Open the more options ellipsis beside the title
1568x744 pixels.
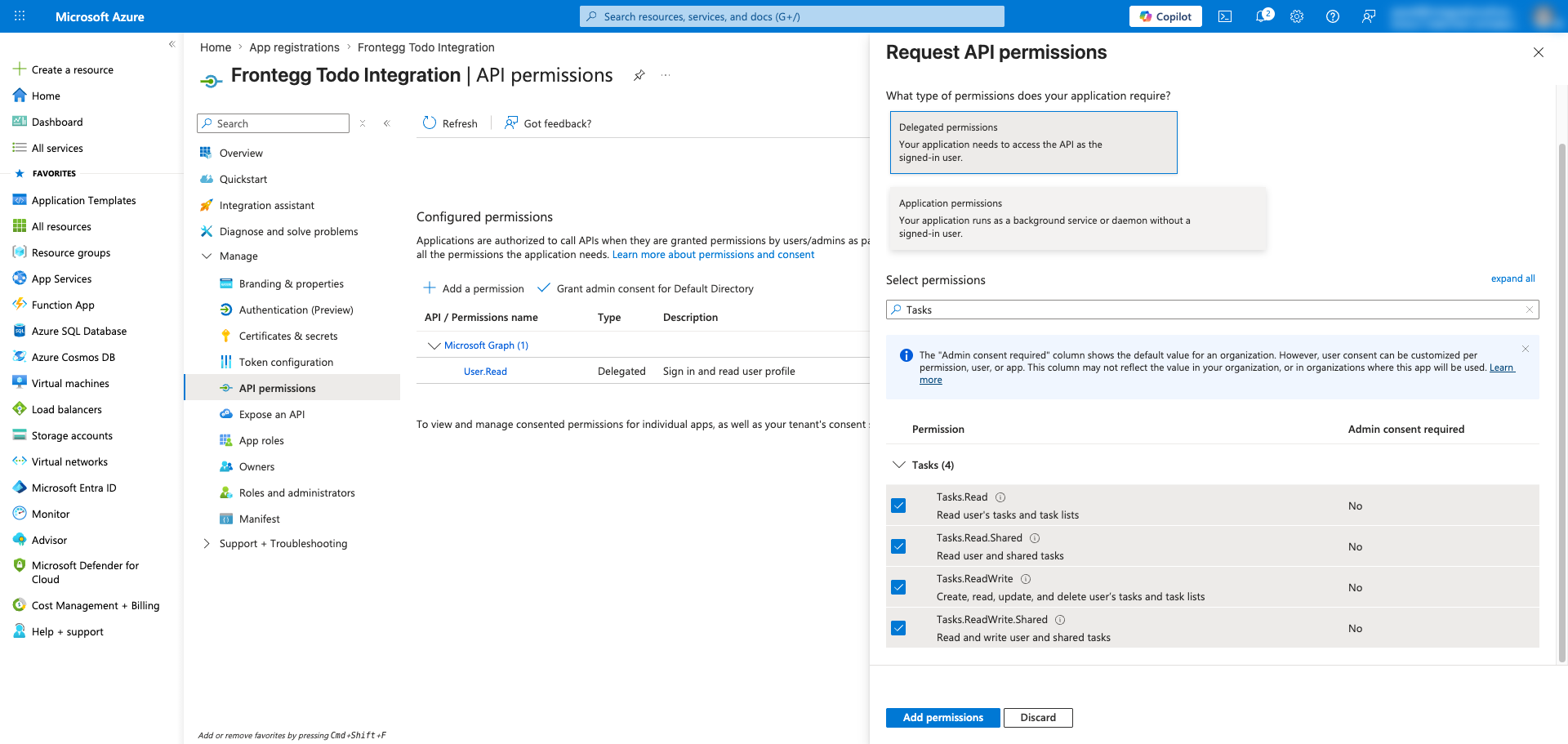pos(666,75)
